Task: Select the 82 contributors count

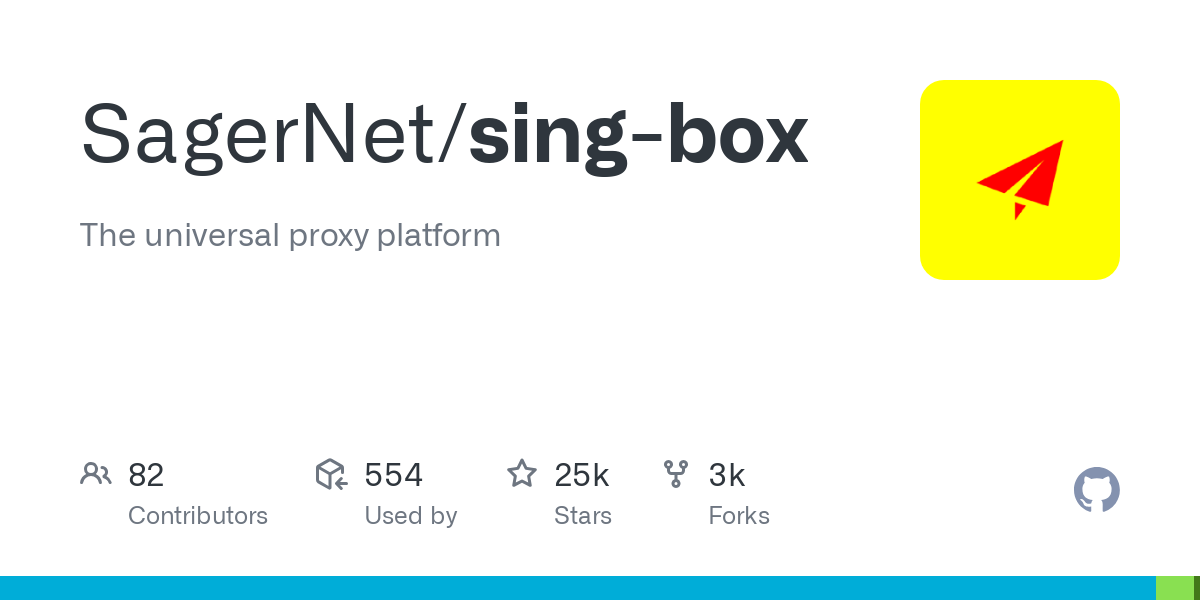Action: (x=146, y=475)
